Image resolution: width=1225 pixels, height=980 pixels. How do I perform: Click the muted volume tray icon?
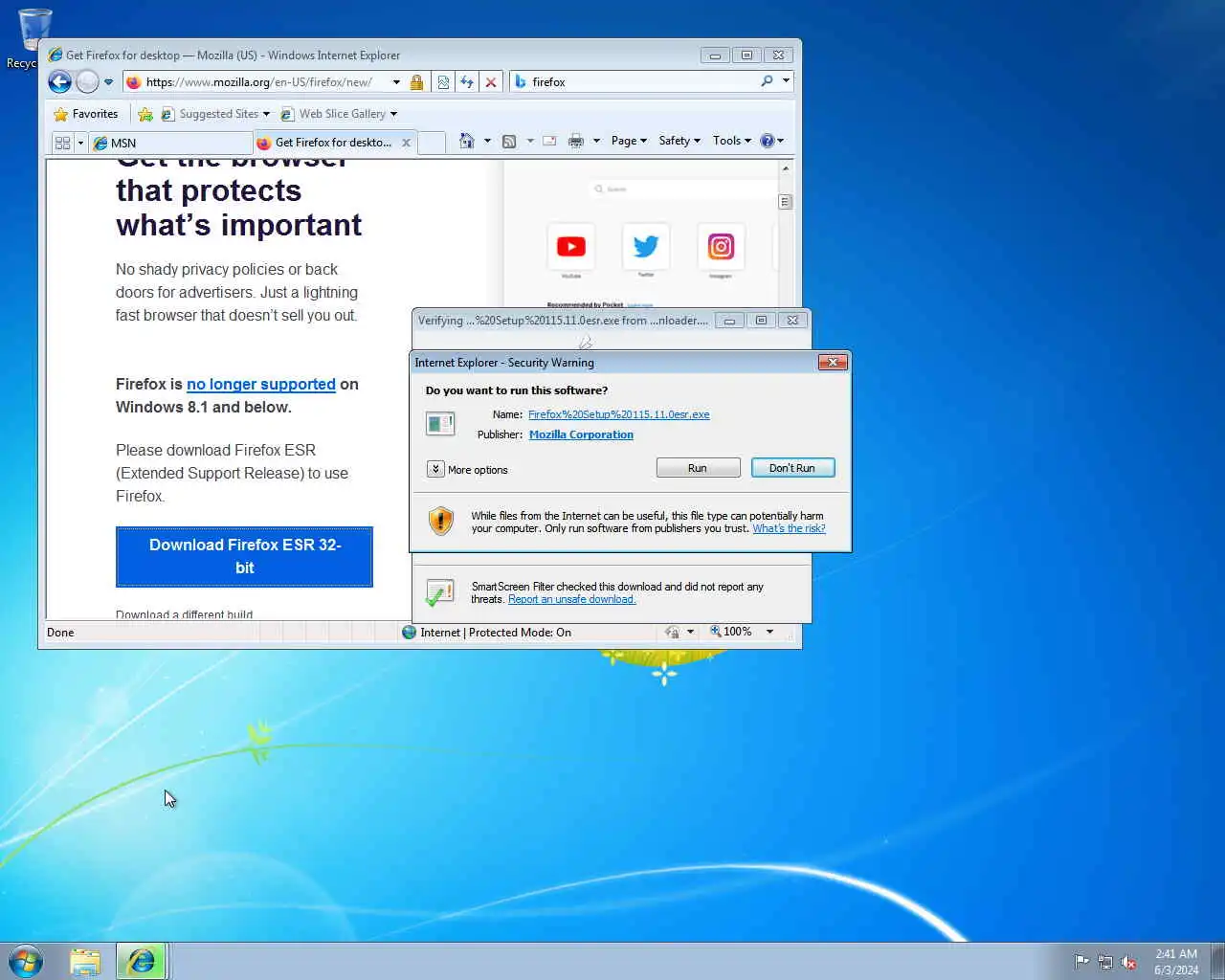tap(1129, 962)
